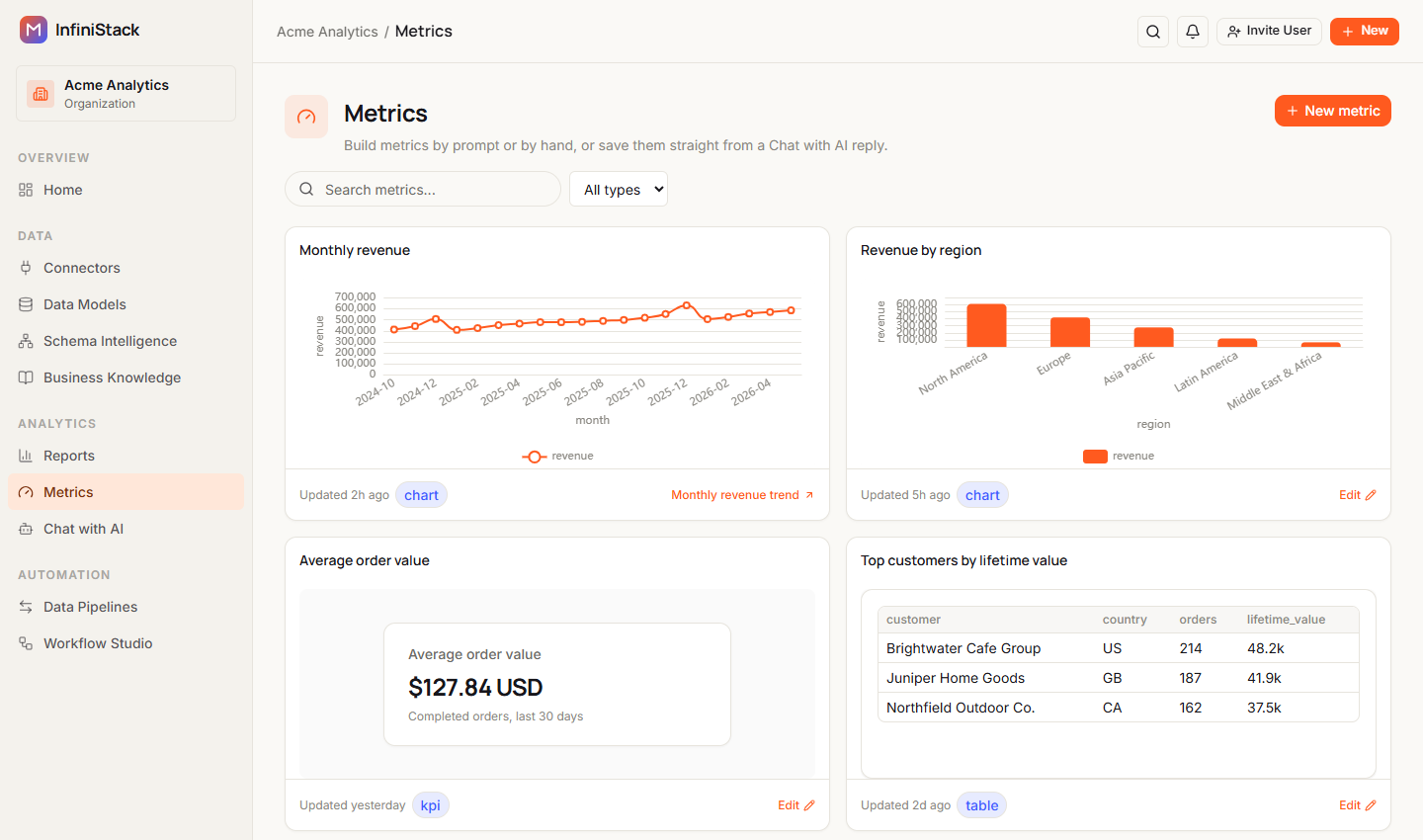Click the Workflow Studio icon
The image size is (1423, 840).
coord(26,643)
